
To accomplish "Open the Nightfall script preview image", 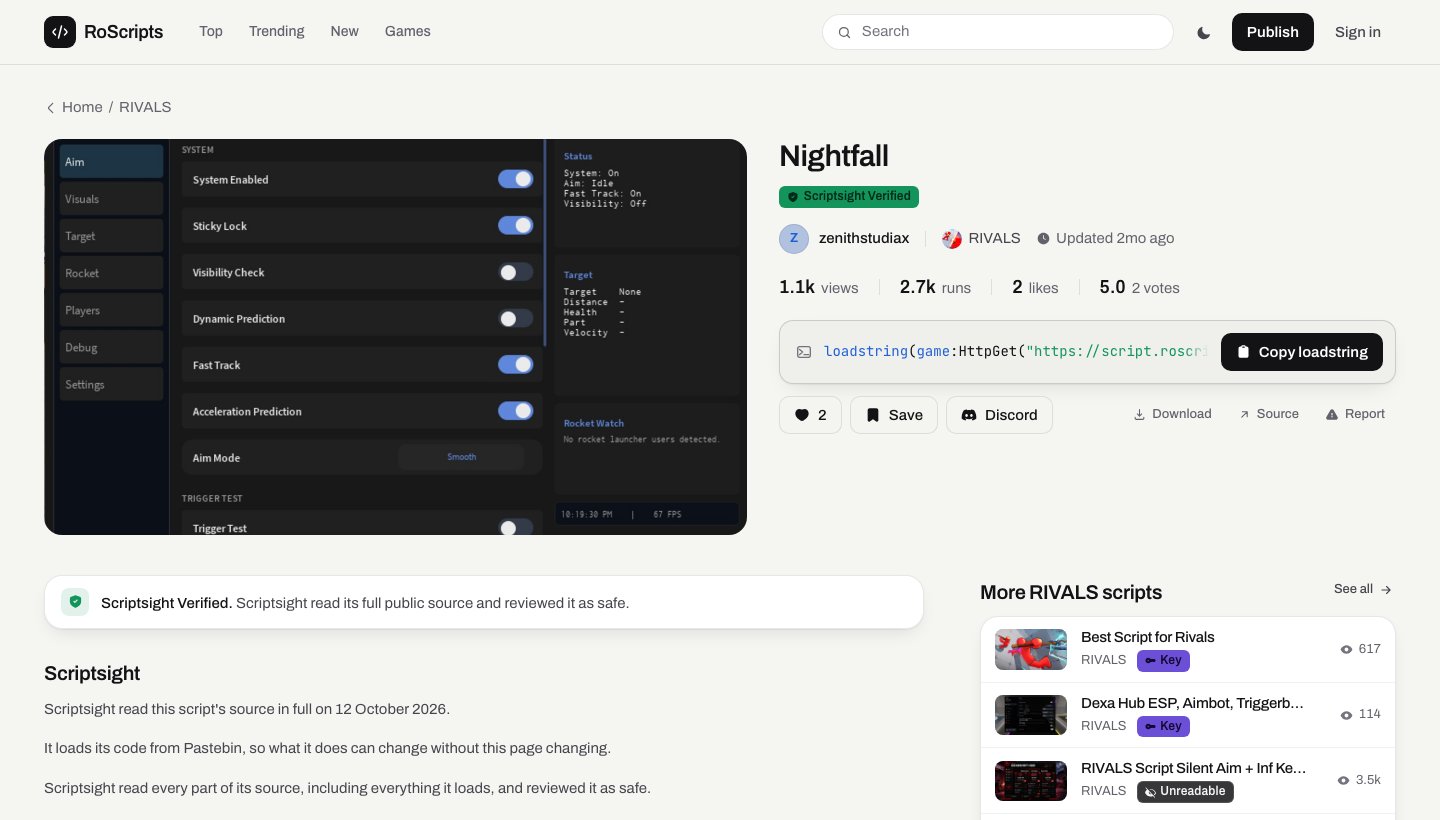I will coord(395,337).
